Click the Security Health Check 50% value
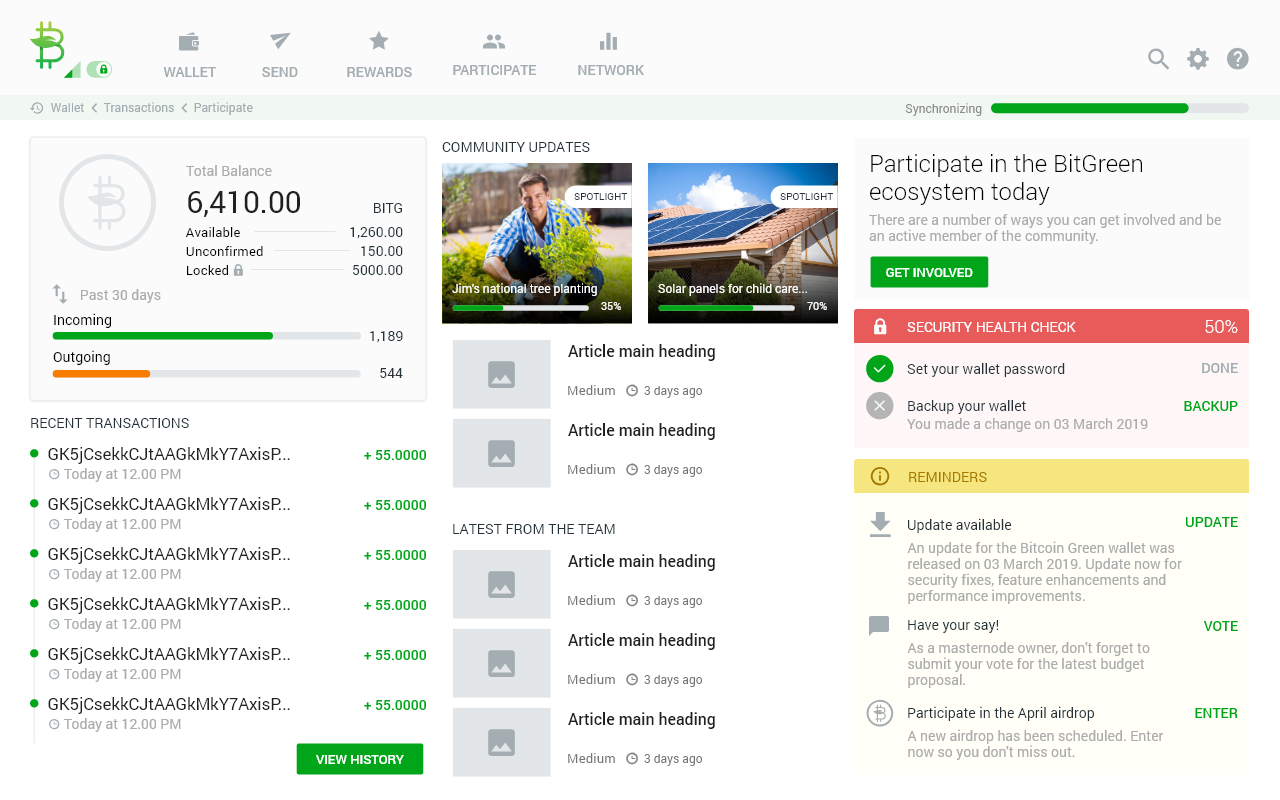Screen dimensions: 1280x800 1221,327
